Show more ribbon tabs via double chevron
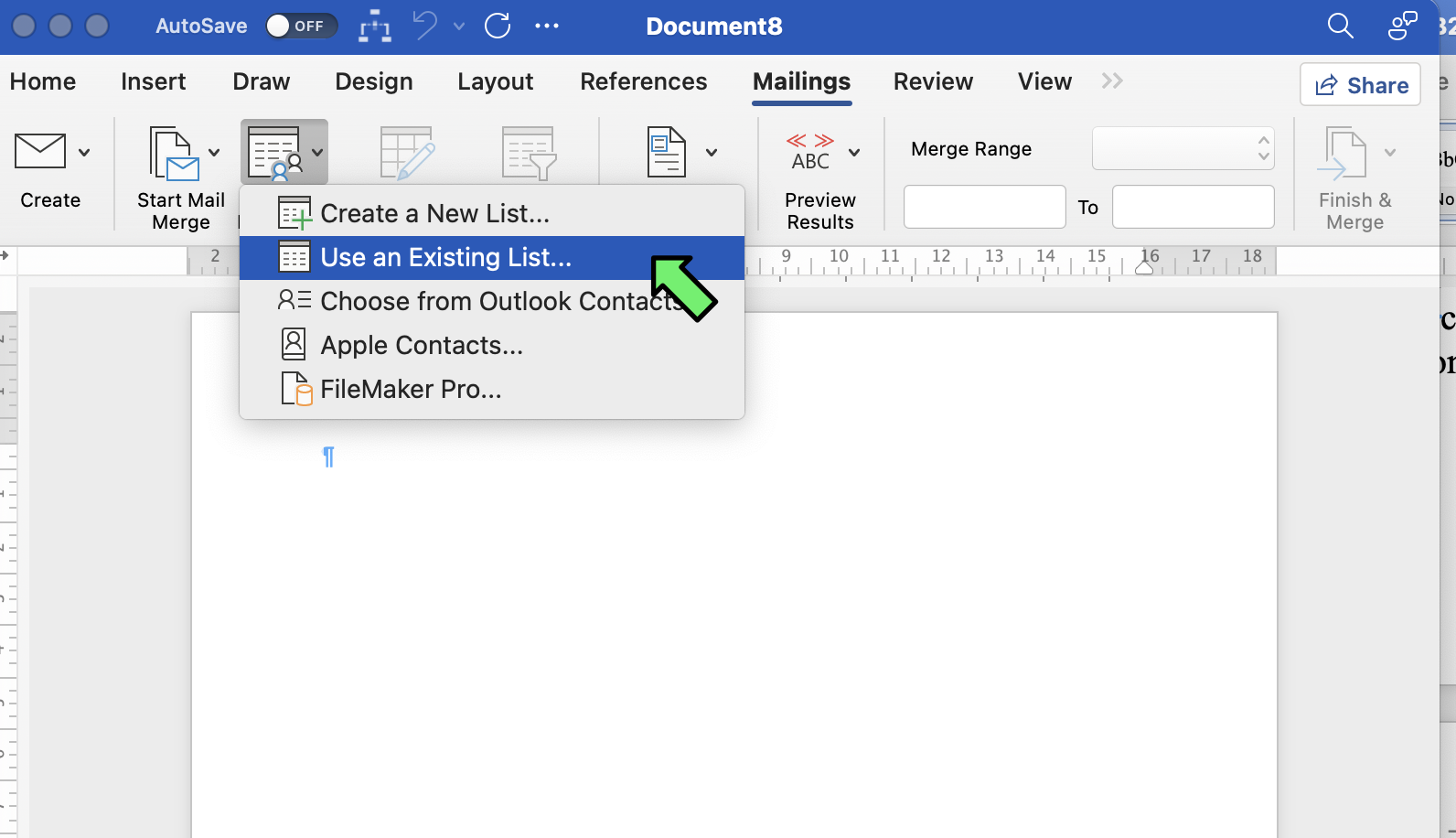 click(1112, 81)
